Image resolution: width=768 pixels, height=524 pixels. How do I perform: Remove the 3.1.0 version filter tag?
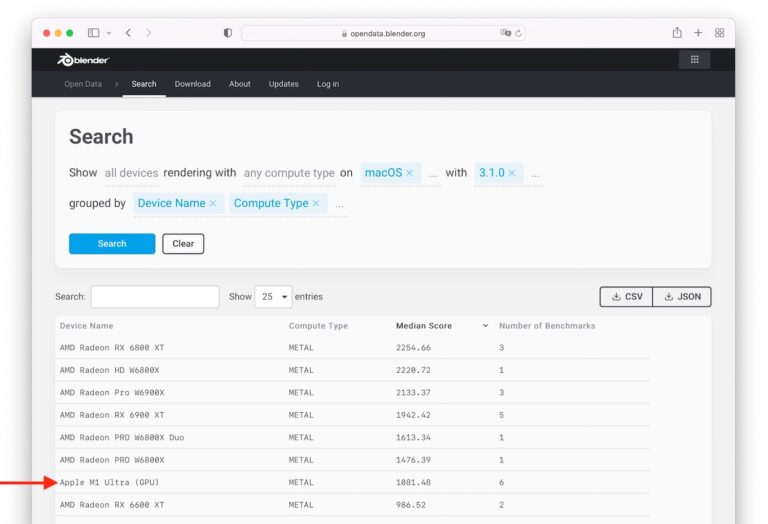511,173
